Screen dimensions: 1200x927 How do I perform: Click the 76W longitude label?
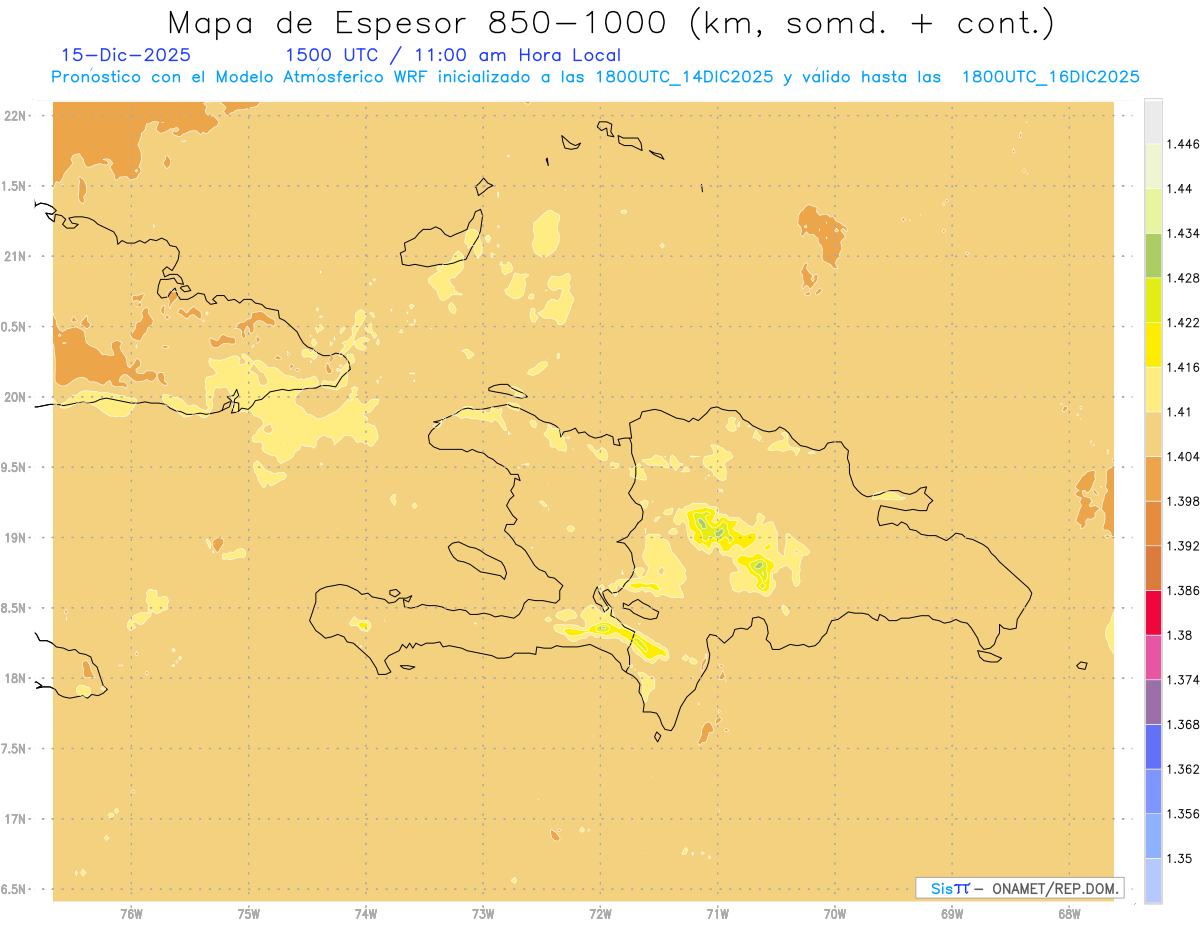pos(131,914)
